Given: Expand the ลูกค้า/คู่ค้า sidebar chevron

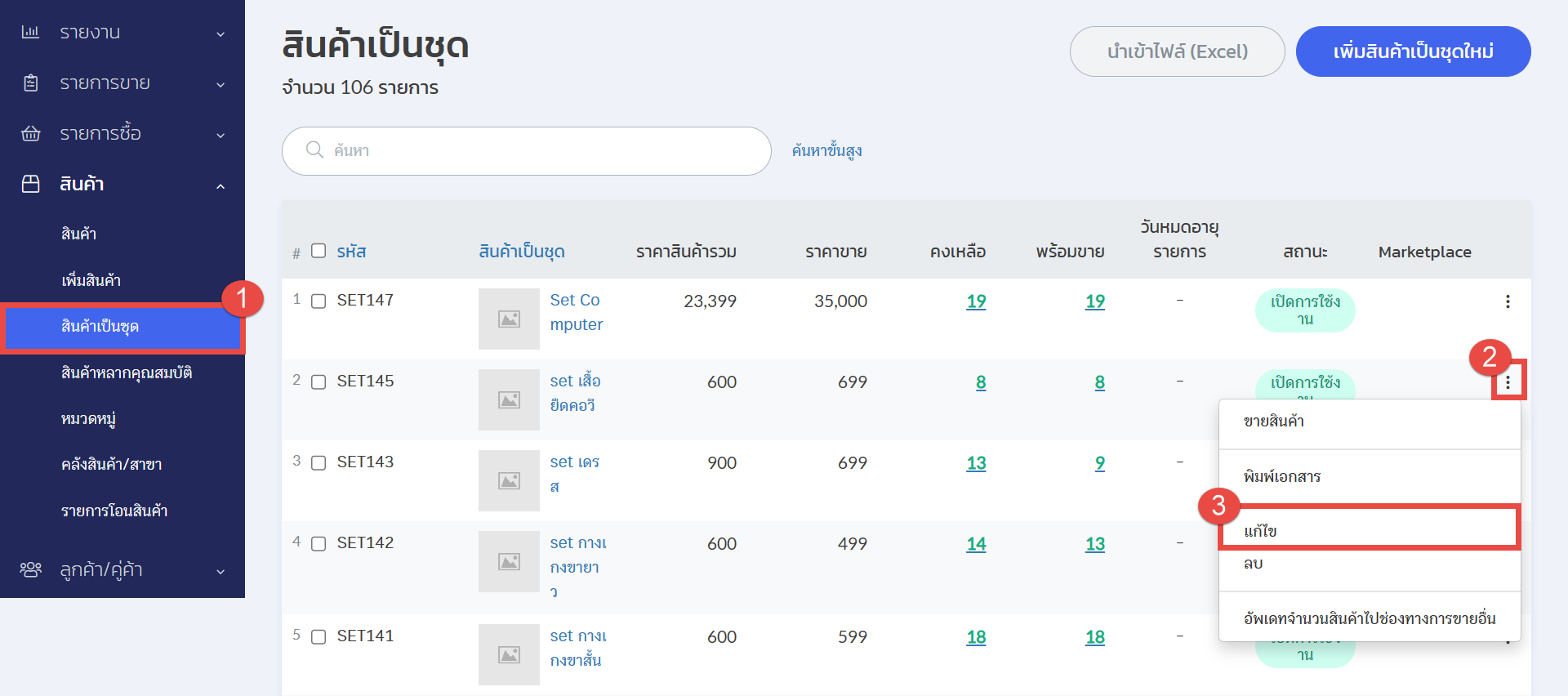Looking at the screenshot, I should pyautogui.click(x=220, y=571).
